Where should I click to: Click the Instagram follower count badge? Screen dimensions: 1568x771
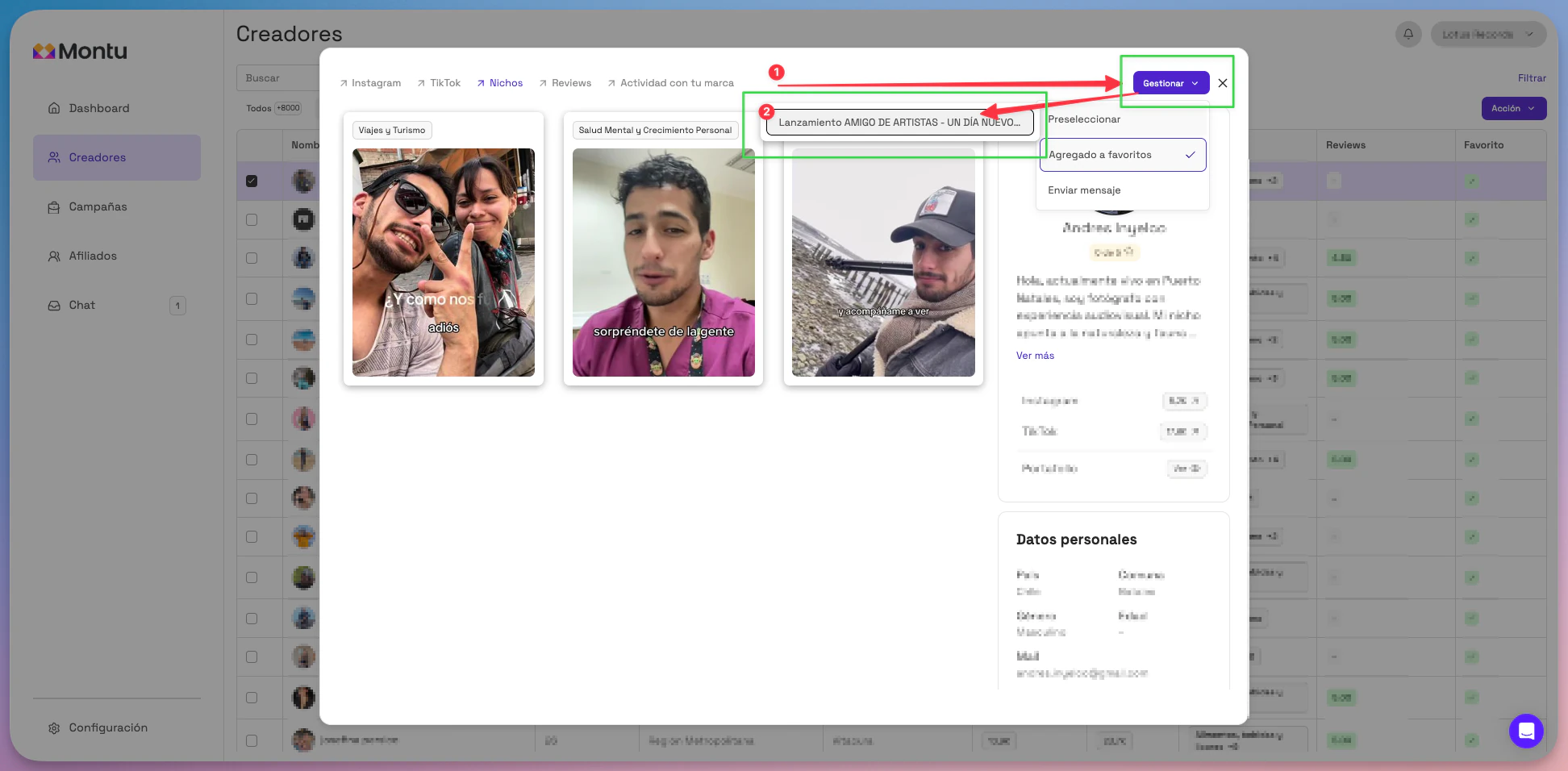click(1184, 401)
